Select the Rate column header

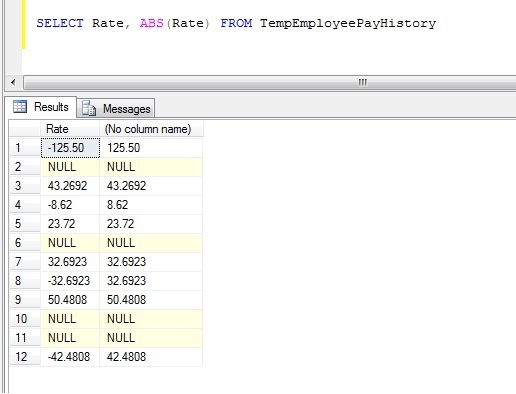70,129
